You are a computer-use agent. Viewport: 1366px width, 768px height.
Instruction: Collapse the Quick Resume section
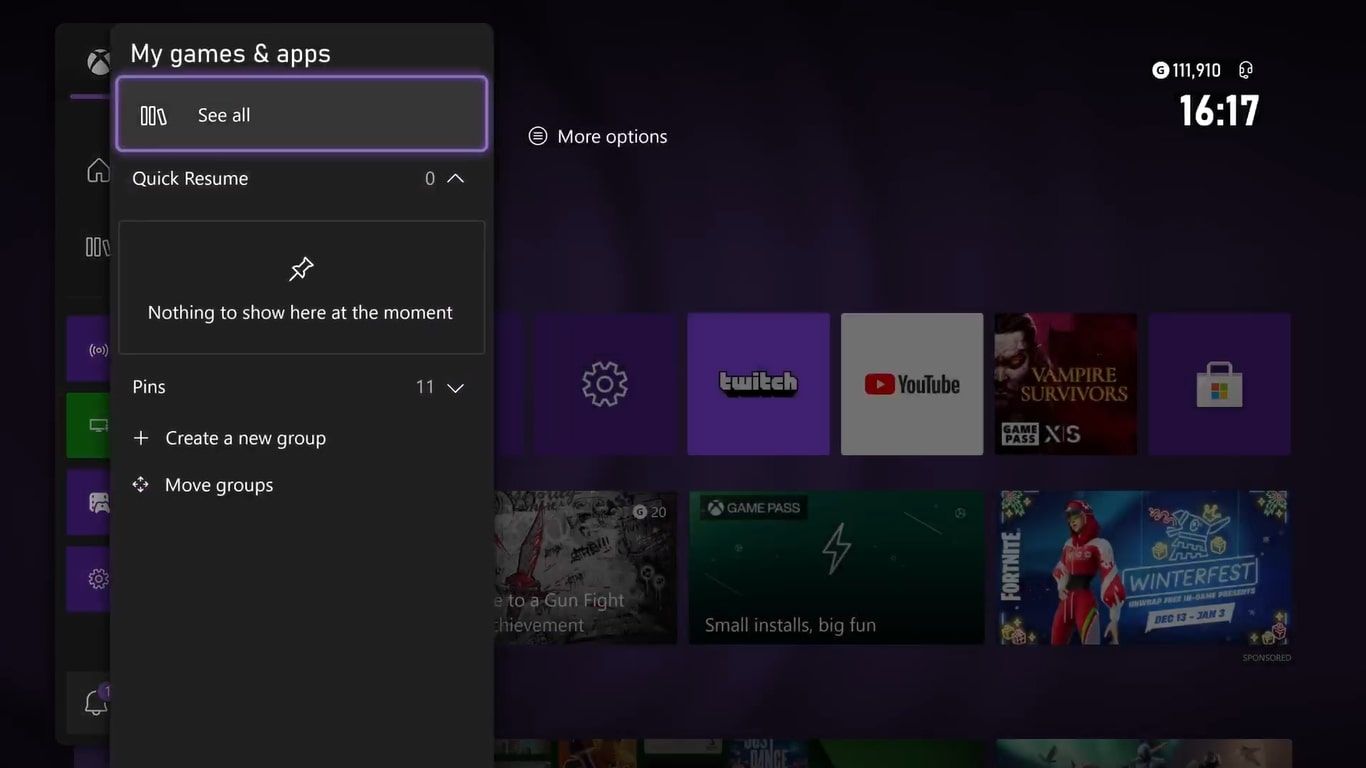coord(455,179)
